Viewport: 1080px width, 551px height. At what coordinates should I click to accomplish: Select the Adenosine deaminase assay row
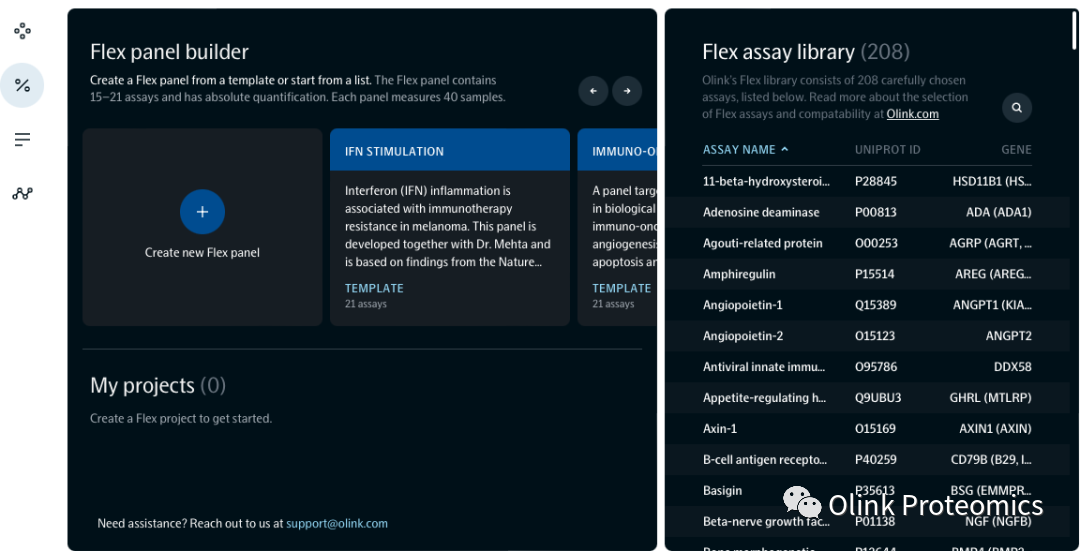coord(867,212)
